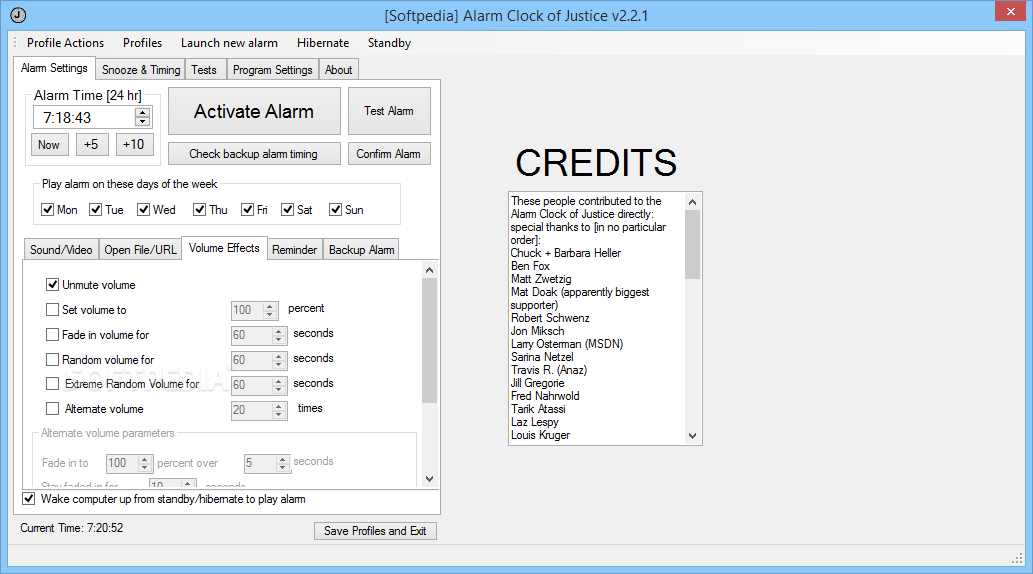The height and width of the screenshot is (574, 1033).
Task: Toggle the Unmute volume checkbox
Action: click(53, 285)
